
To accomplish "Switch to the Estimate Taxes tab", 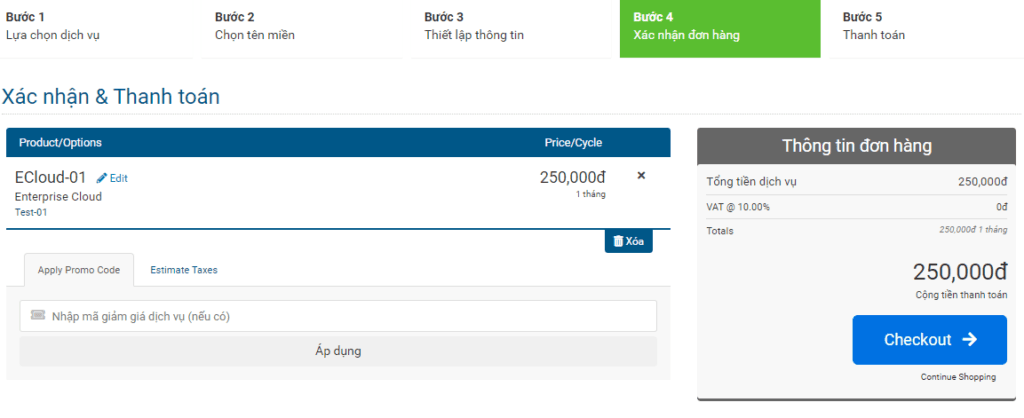I will 184,270.
